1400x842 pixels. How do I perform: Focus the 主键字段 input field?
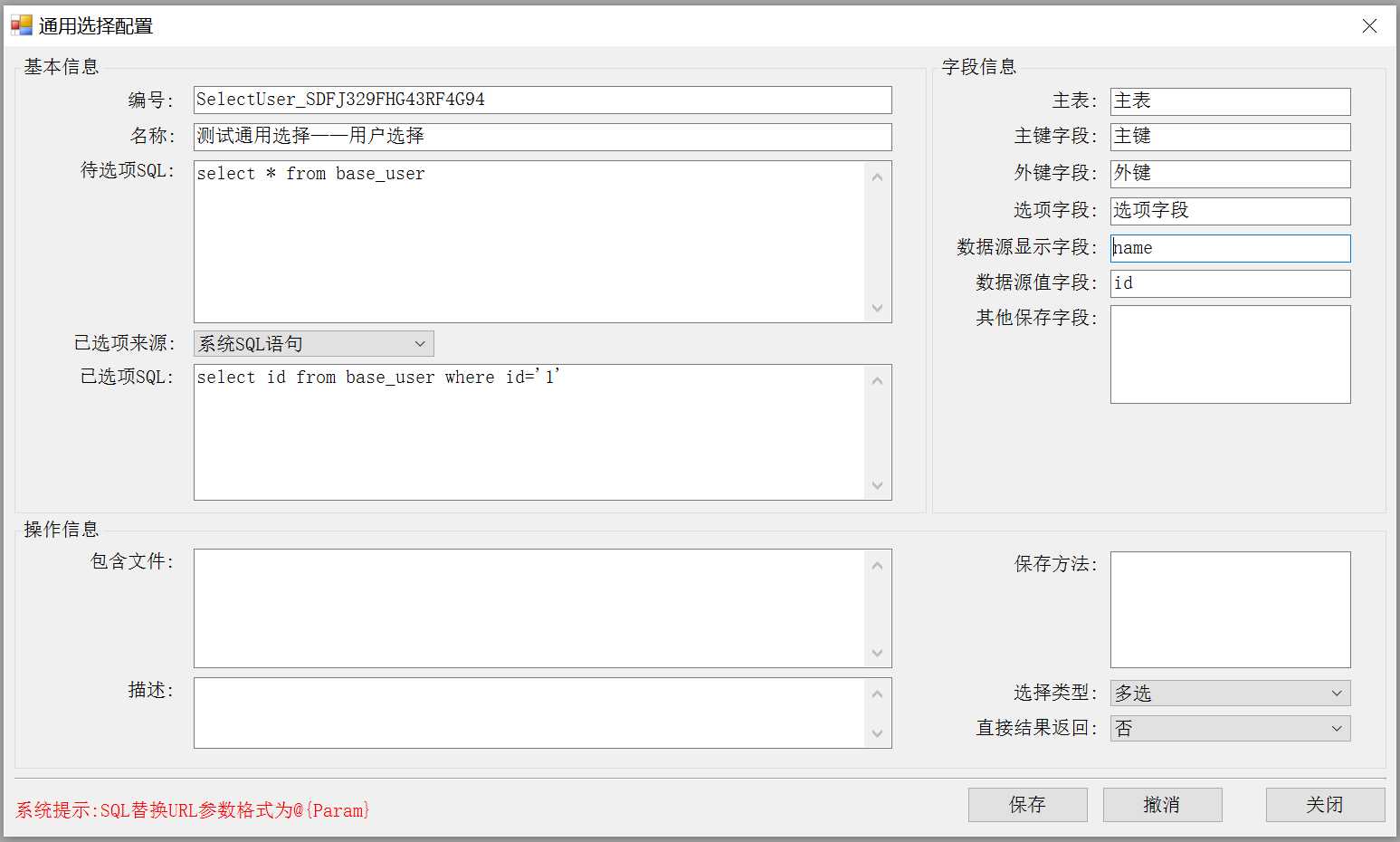tap(1230, 137)
